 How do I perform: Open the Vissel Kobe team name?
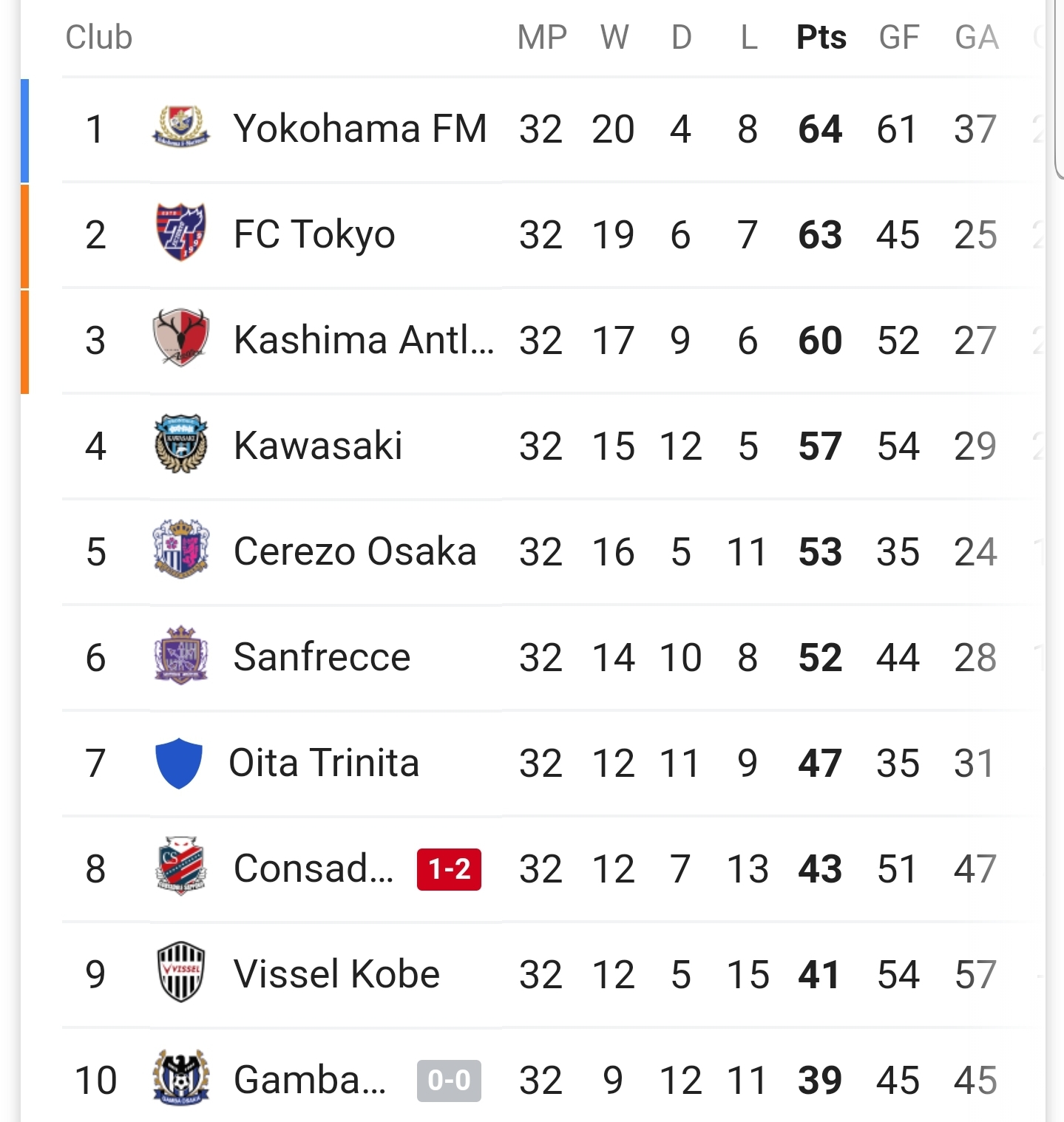(x=336, y=974)
